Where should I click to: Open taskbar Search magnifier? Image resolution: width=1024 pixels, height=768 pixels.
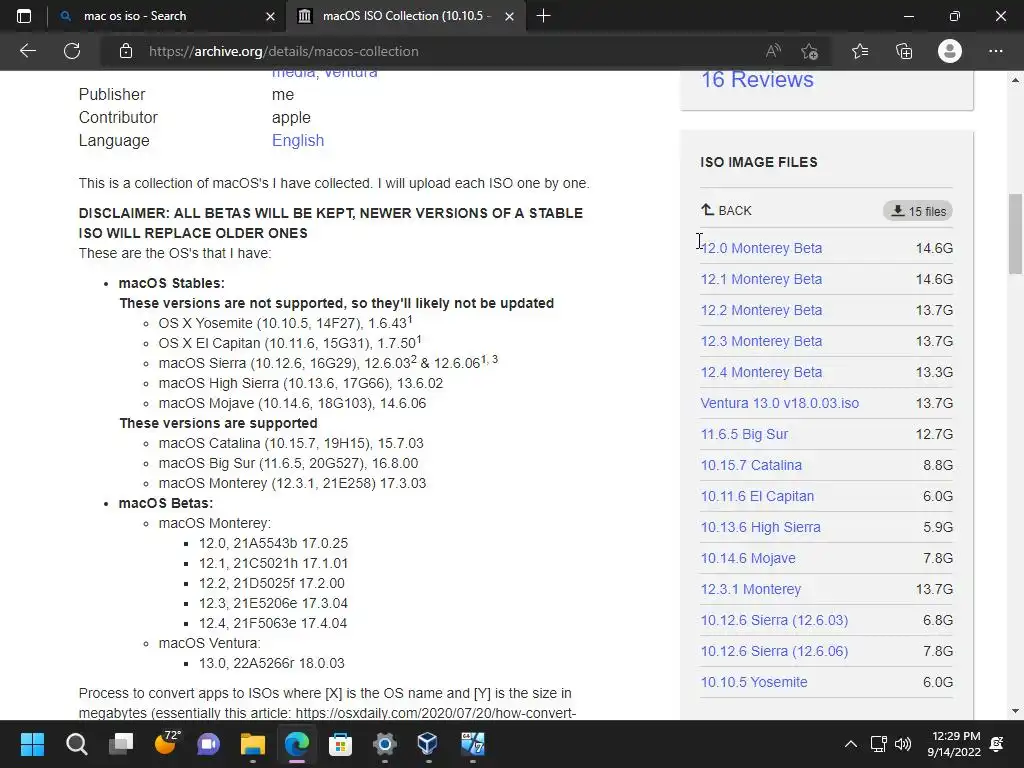tap(76, 744)
